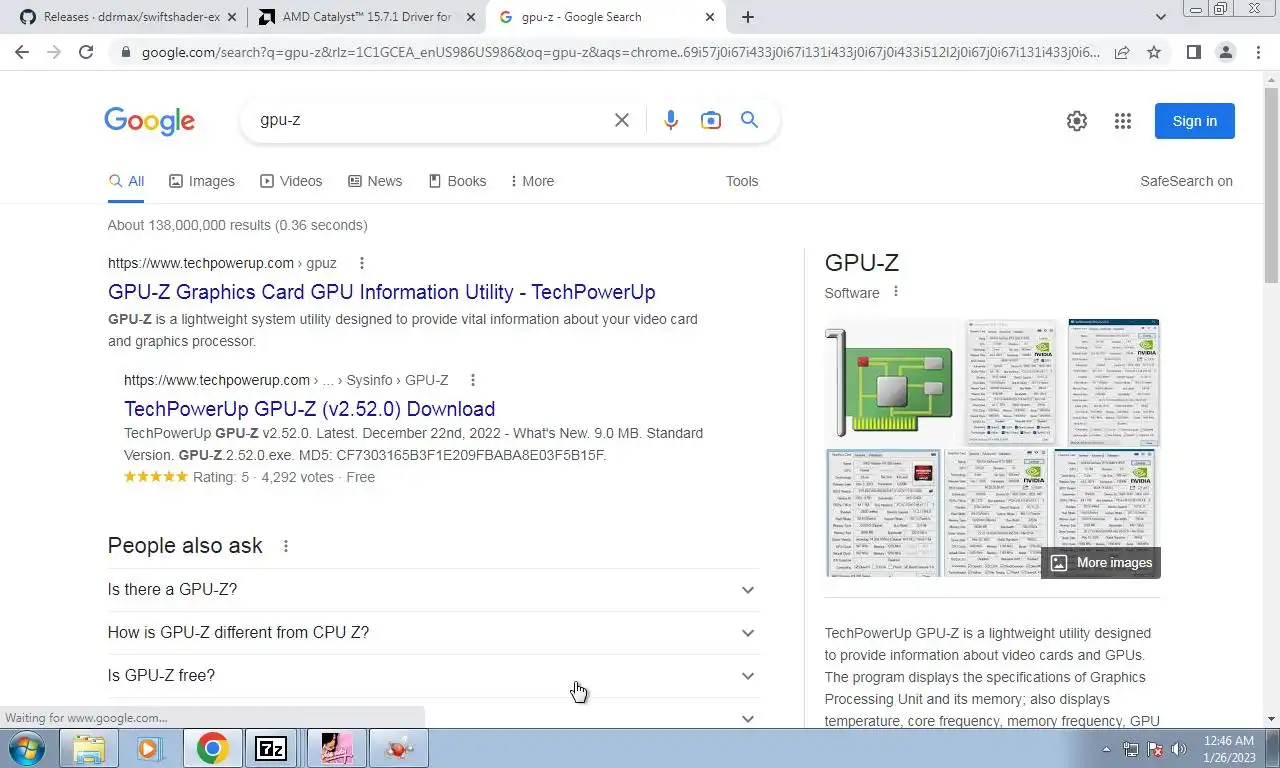Open SafeSearch on settings
The height and width of the screenshot is (768, 1280).
(1186, 181)
